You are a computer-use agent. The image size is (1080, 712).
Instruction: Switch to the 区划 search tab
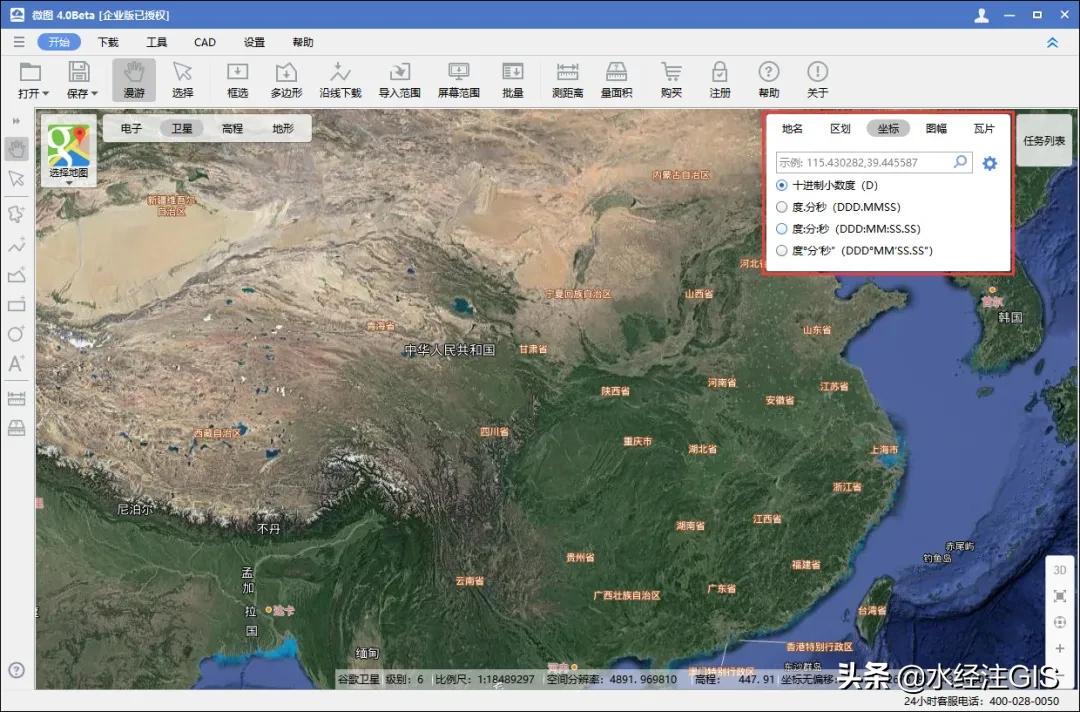[840, 129]
